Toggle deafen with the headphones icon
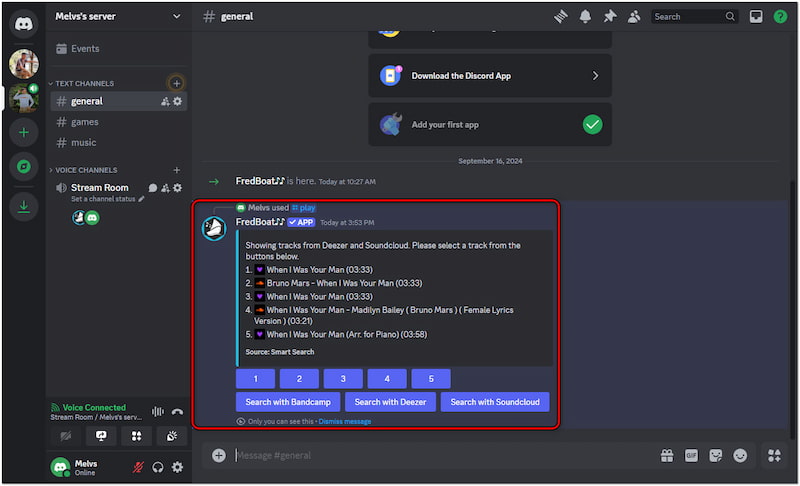The height and width of the screenshot is (486, 800). [157, 467]
